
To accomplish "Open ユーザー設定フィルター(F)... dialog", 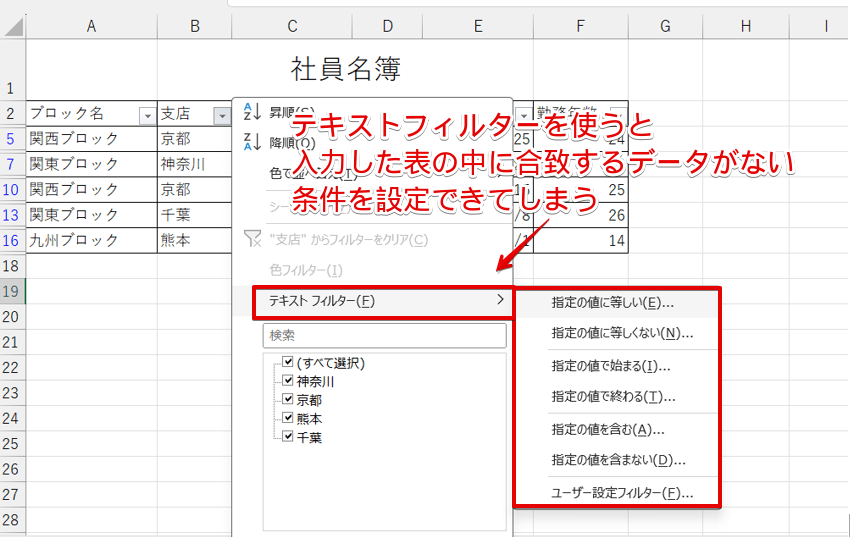I will (x=618, y=493).
